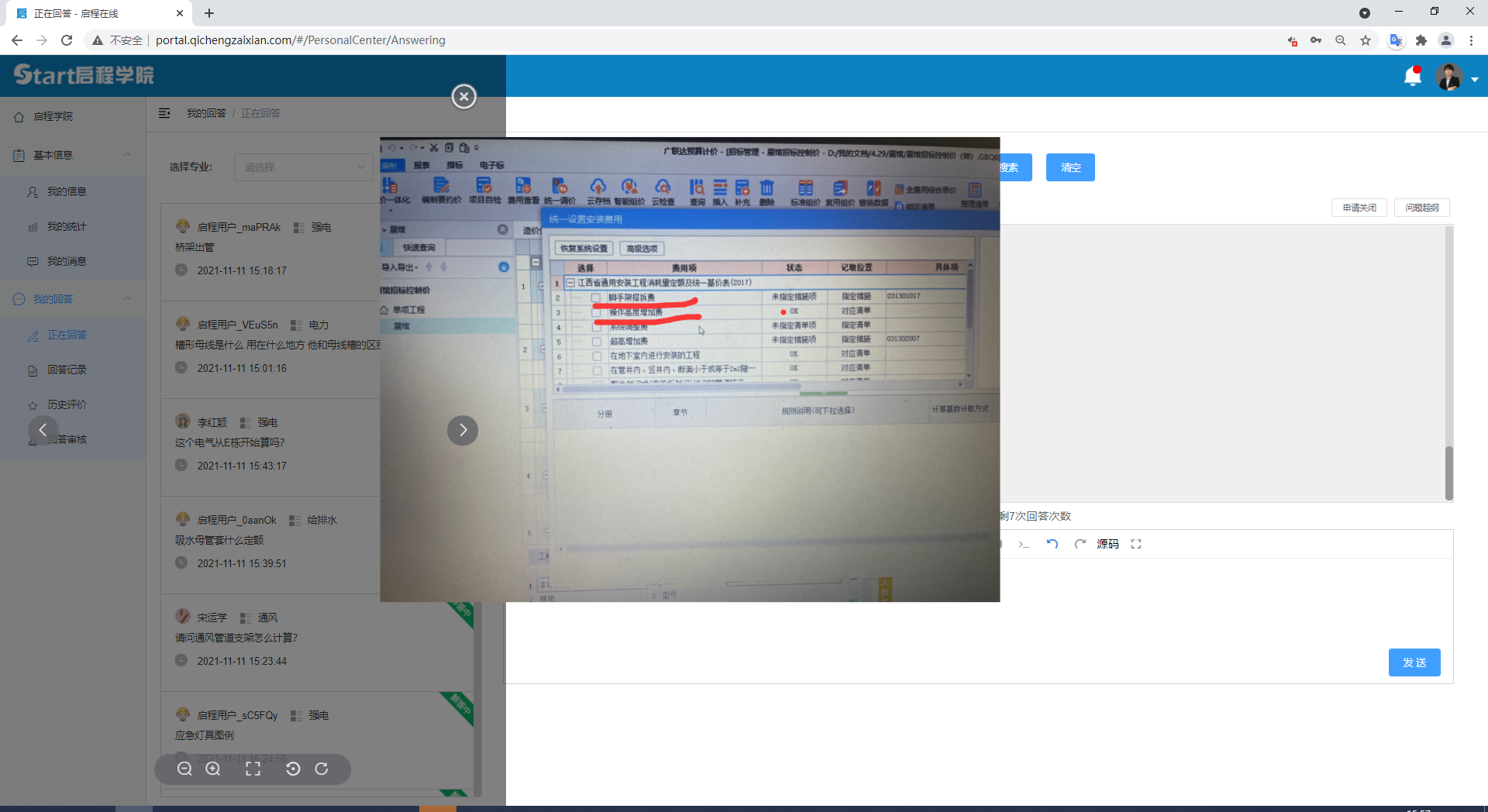Go back in browser
This screenshot has height=812, width=1488.
click(17, 40)
